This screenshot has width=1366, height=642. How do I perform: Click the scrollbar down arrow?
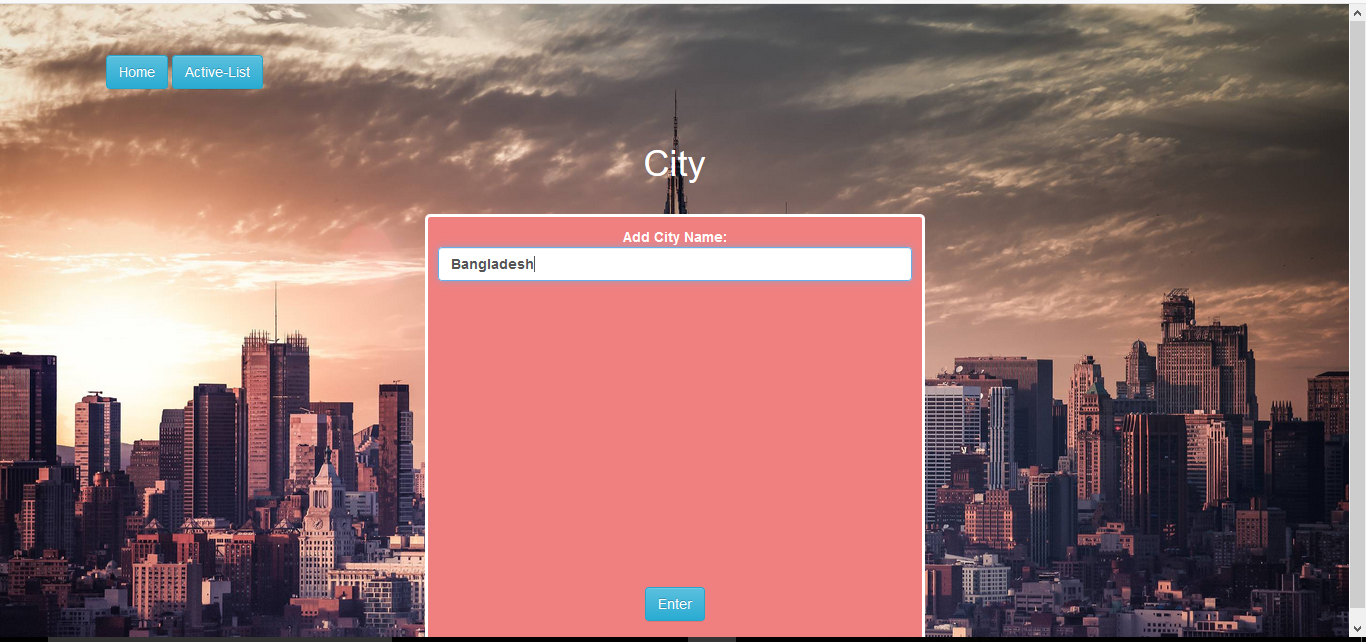(x=1357, y=628)
